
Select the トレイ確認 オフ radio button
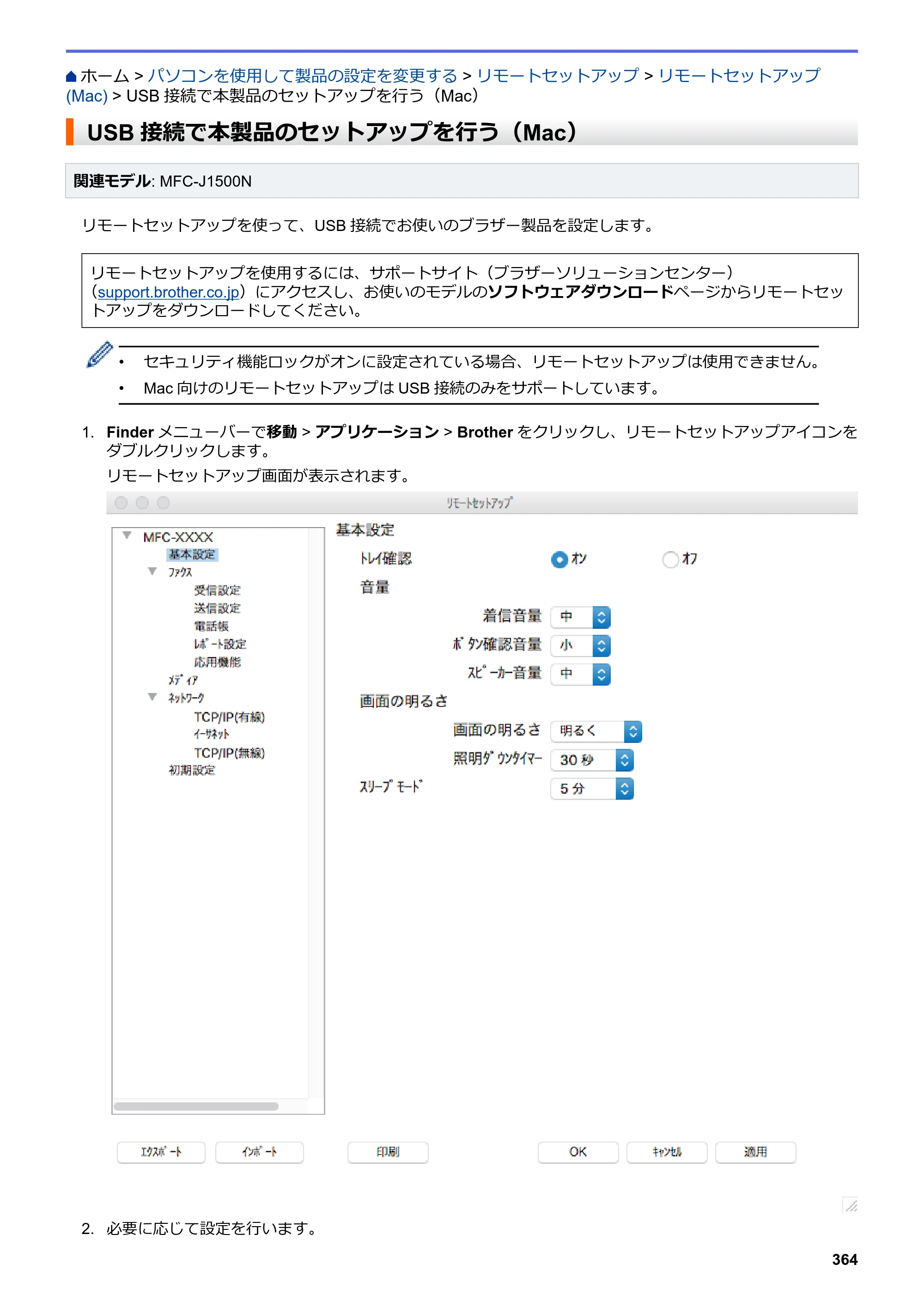coord(671,559)
